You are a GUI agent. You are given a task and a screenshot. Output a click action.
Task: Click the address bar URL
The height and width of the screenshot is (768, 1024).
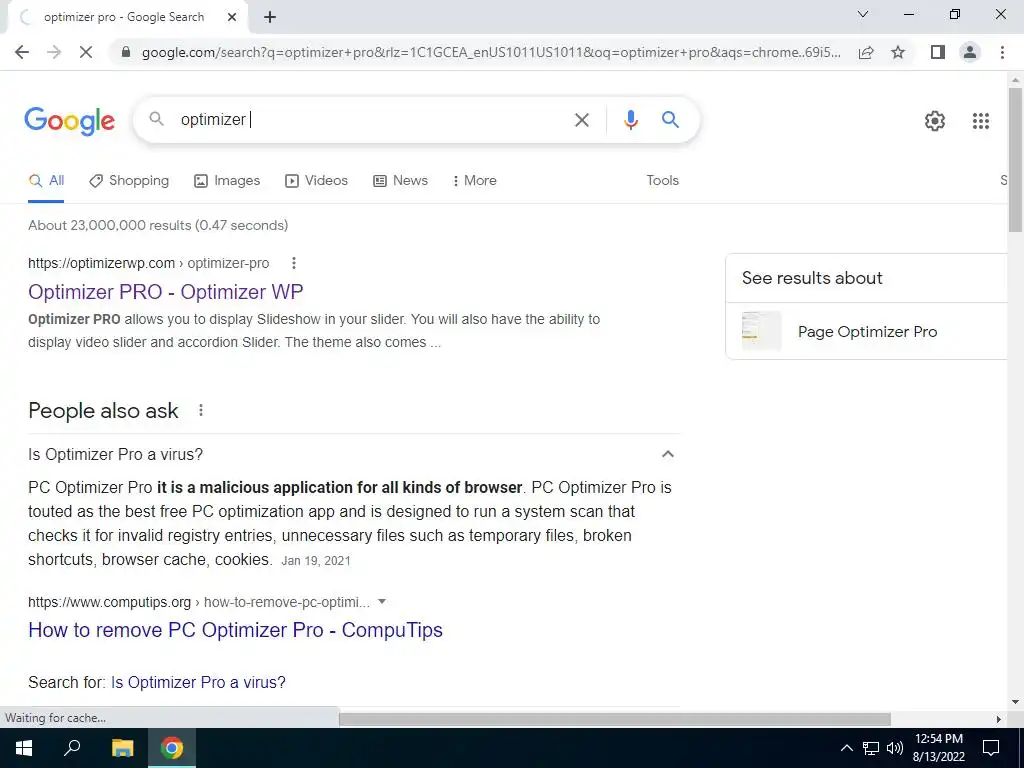[x=491, y=52]
